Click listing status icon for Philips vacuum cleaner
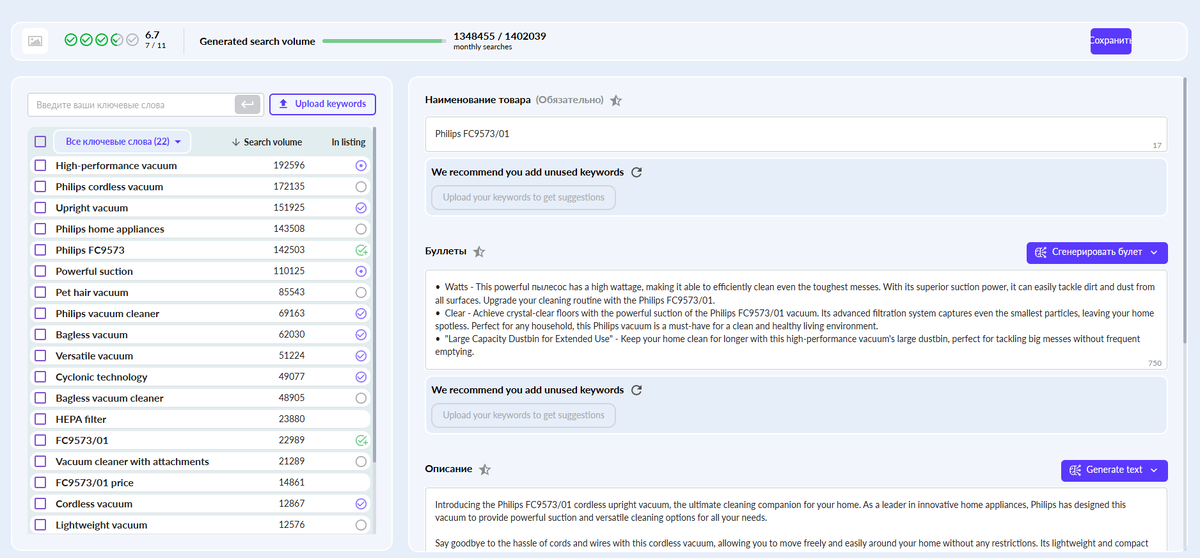Screen dimensions: 1200x558 [x=361, y=313]
